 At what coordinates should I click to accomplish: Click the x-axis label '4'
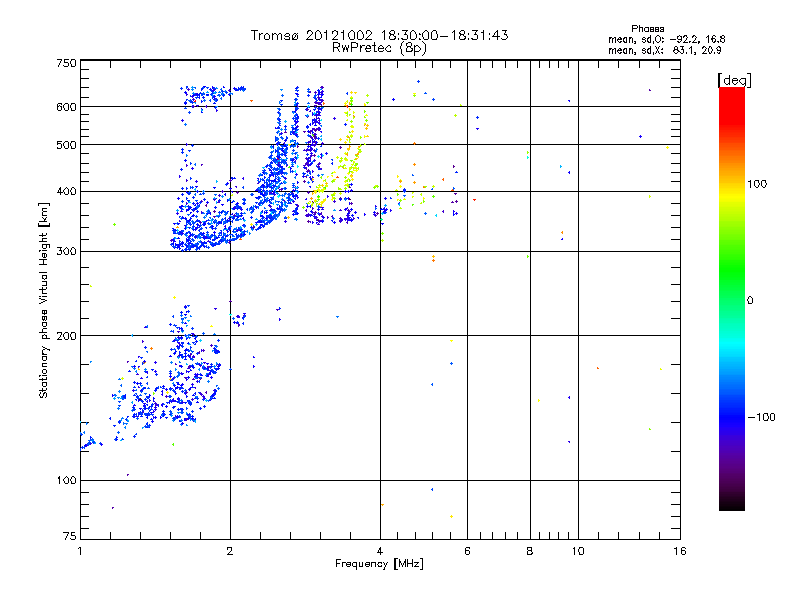point(380,551)
